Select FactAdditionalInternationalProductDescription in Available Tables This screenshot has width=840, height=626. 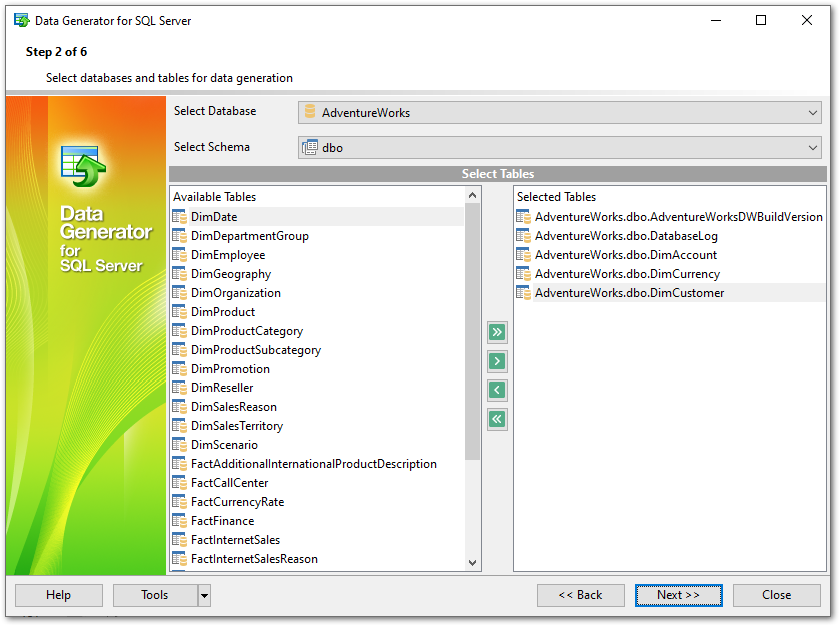point(318,464)
